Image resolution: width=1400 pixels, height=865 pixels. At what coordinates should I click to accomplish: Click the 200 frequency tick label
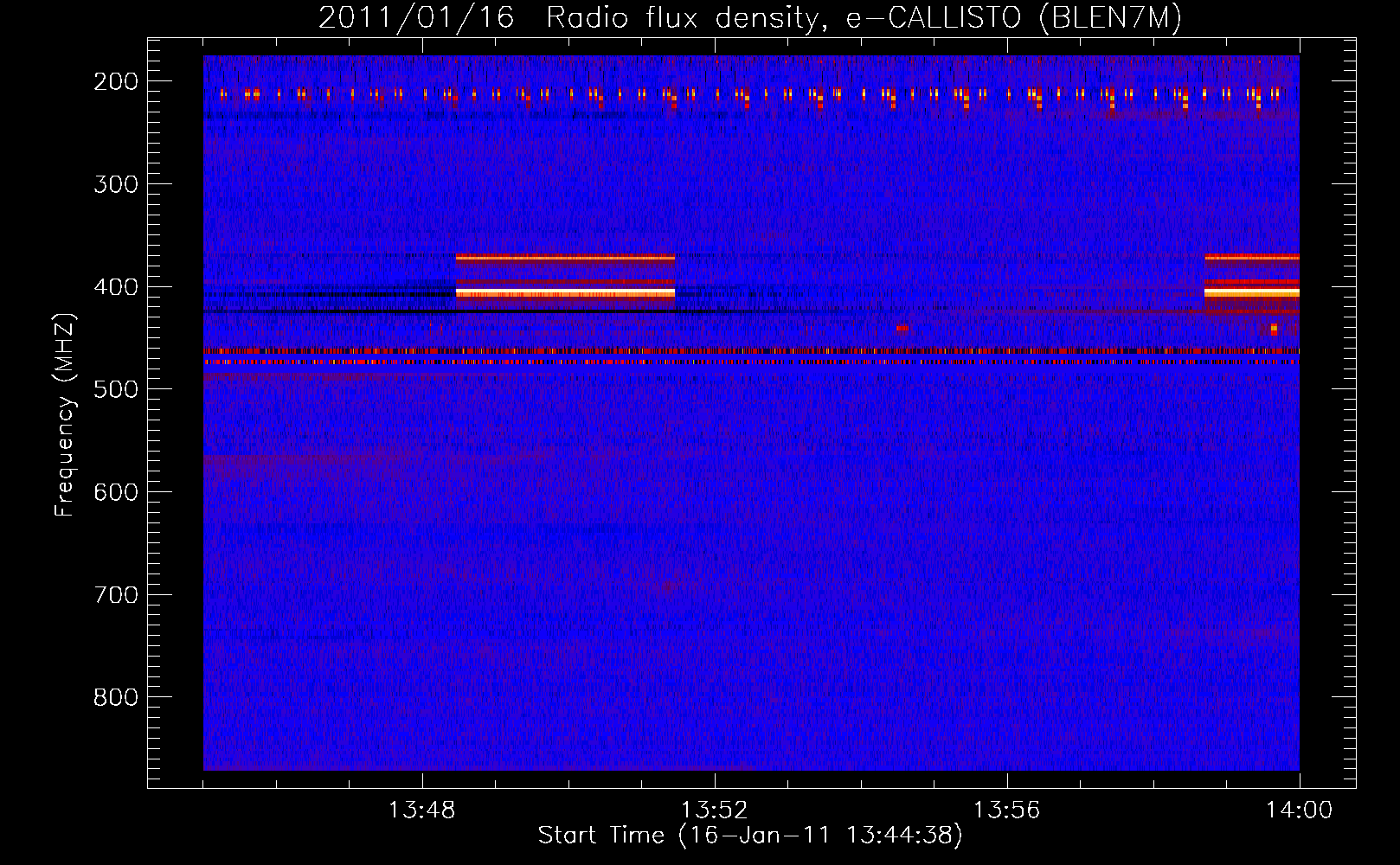116,81
